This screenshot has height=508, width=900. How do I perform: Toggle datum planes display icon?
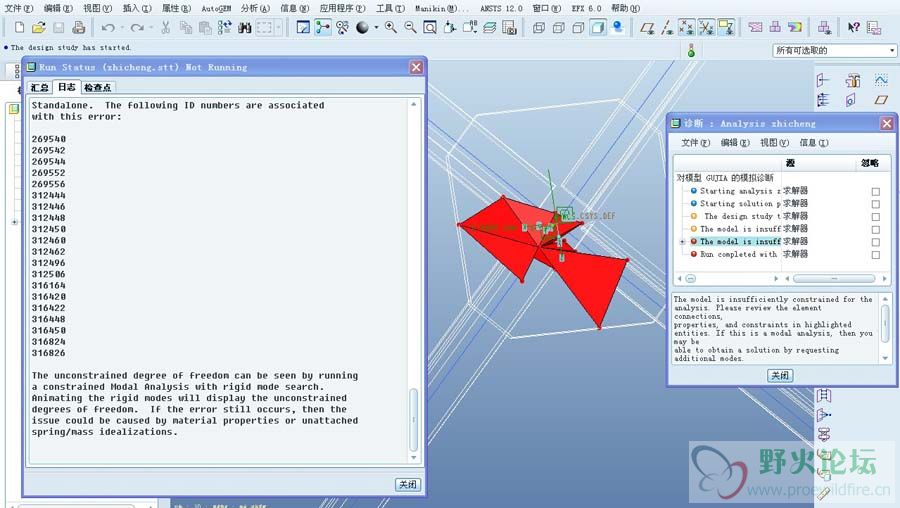(647, 27)
